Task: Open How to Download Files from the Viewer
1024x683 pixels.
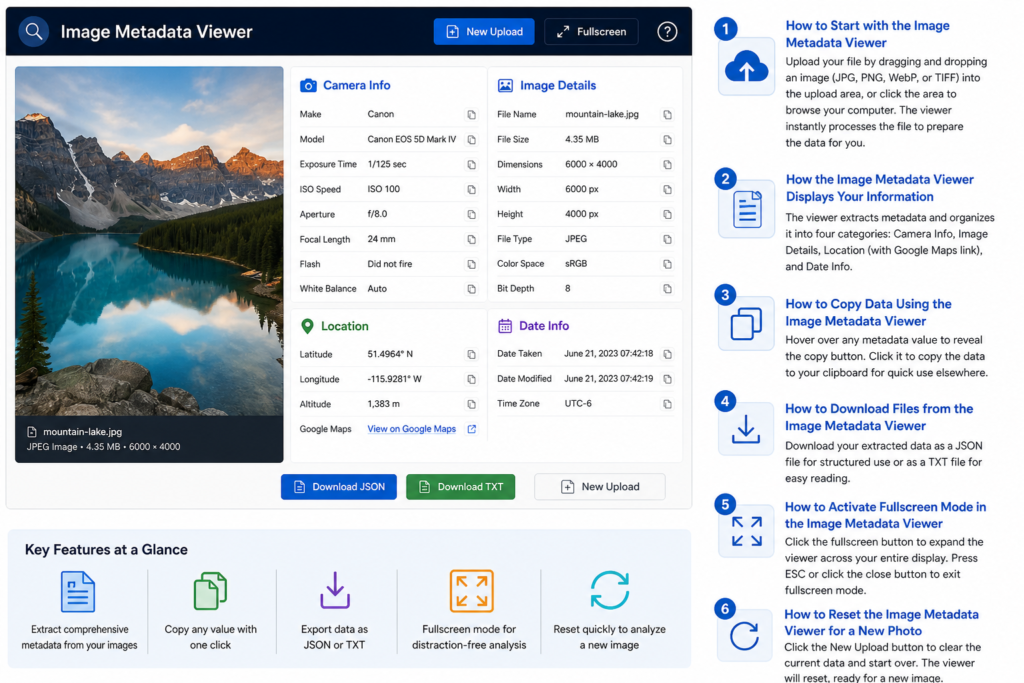Action: point(878,417)
